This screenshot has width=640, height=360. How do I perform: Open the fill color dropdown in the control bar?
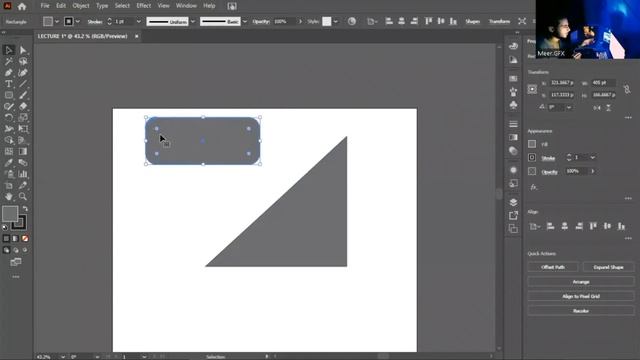coord(57,22)
